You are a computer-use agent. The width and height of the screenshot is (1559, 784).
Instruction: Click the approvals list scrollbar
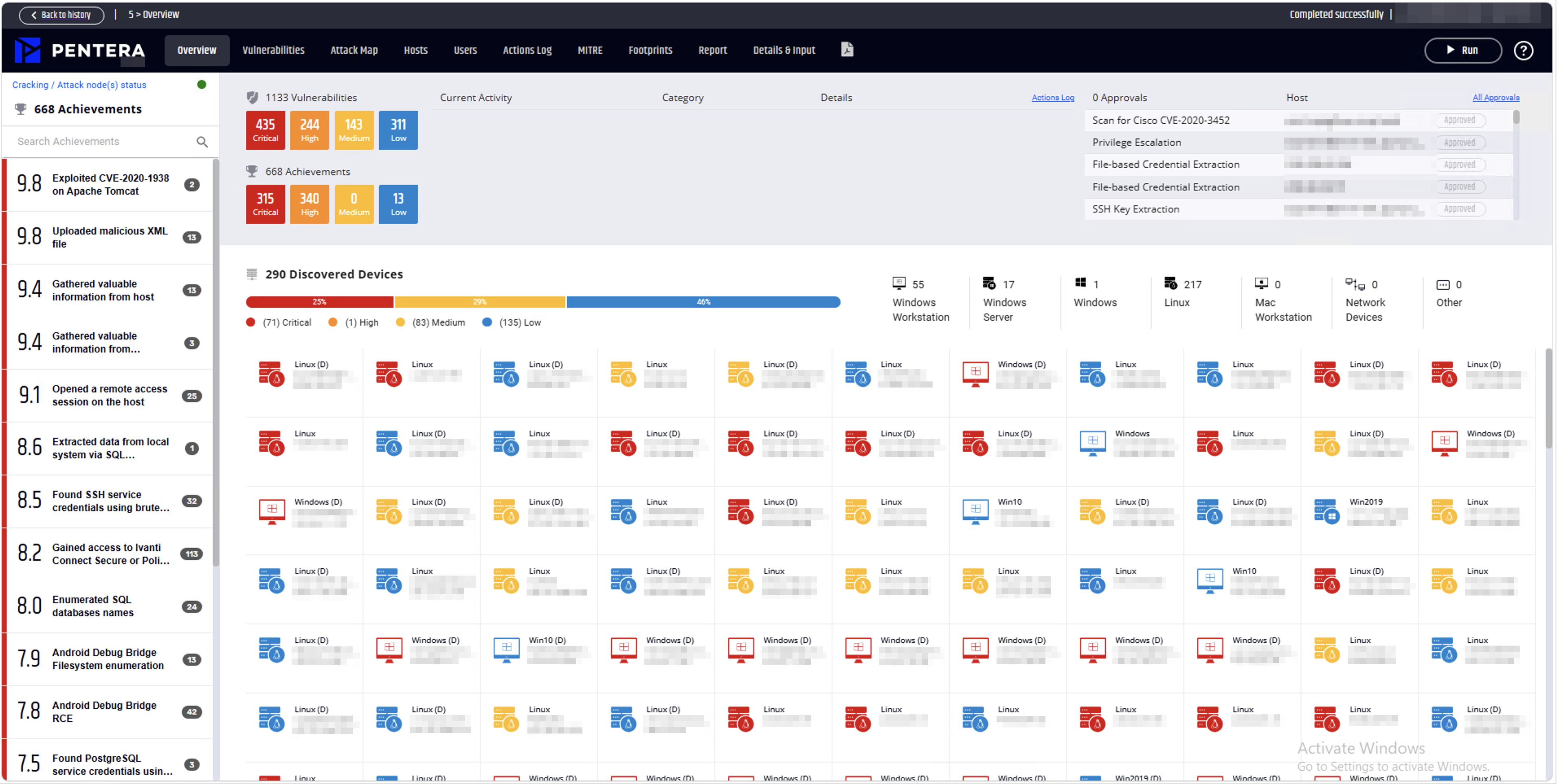pos(1516,118)
